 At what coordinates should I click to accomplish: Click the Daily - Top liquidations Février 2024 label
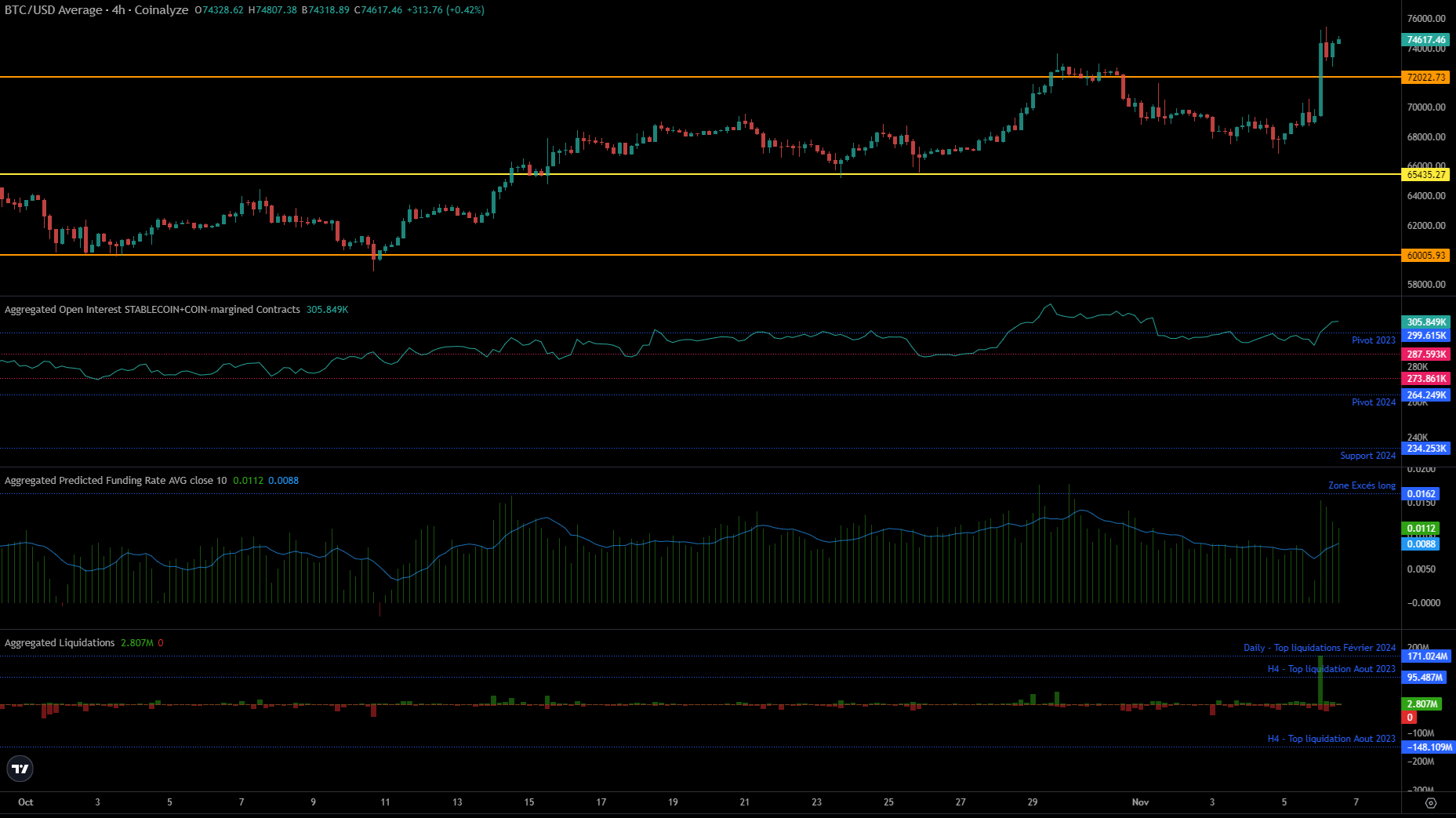pos(1320,647)
